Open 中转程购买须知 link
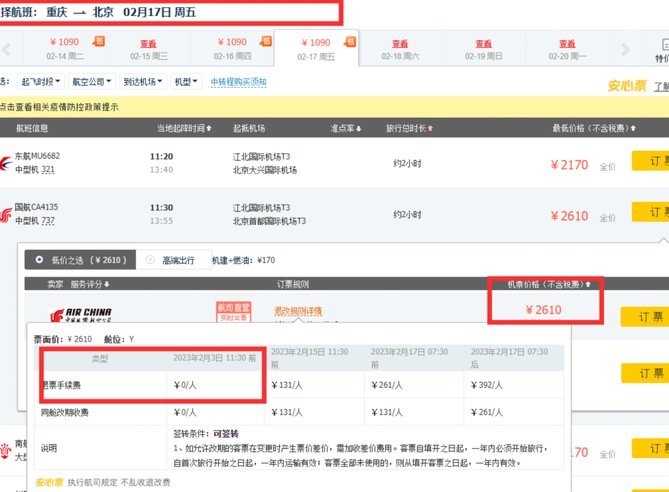This screenshot has height=492, width=669. coord(239,82)
